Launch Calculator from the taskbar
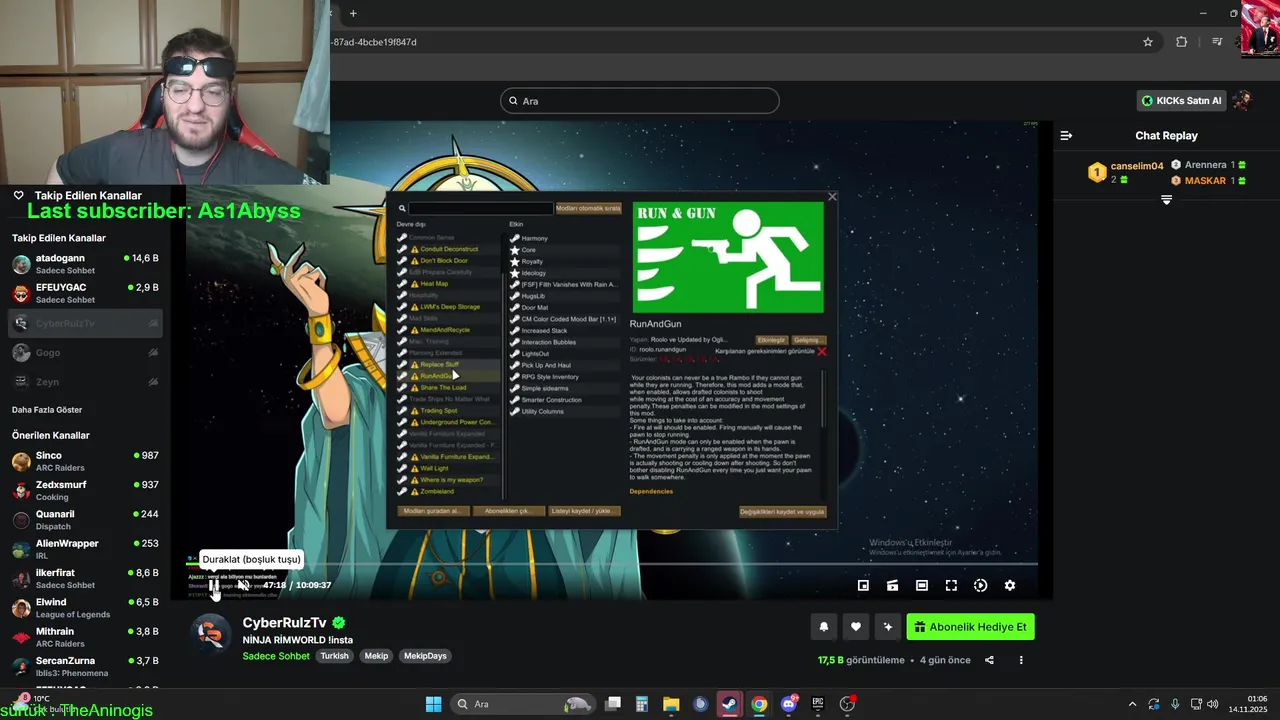1280x720 pixels. point(642,704)
